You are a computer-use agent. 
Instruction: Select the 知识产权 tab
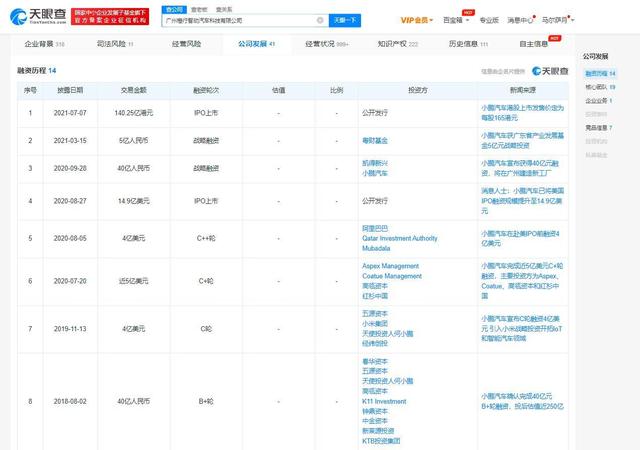399,44
